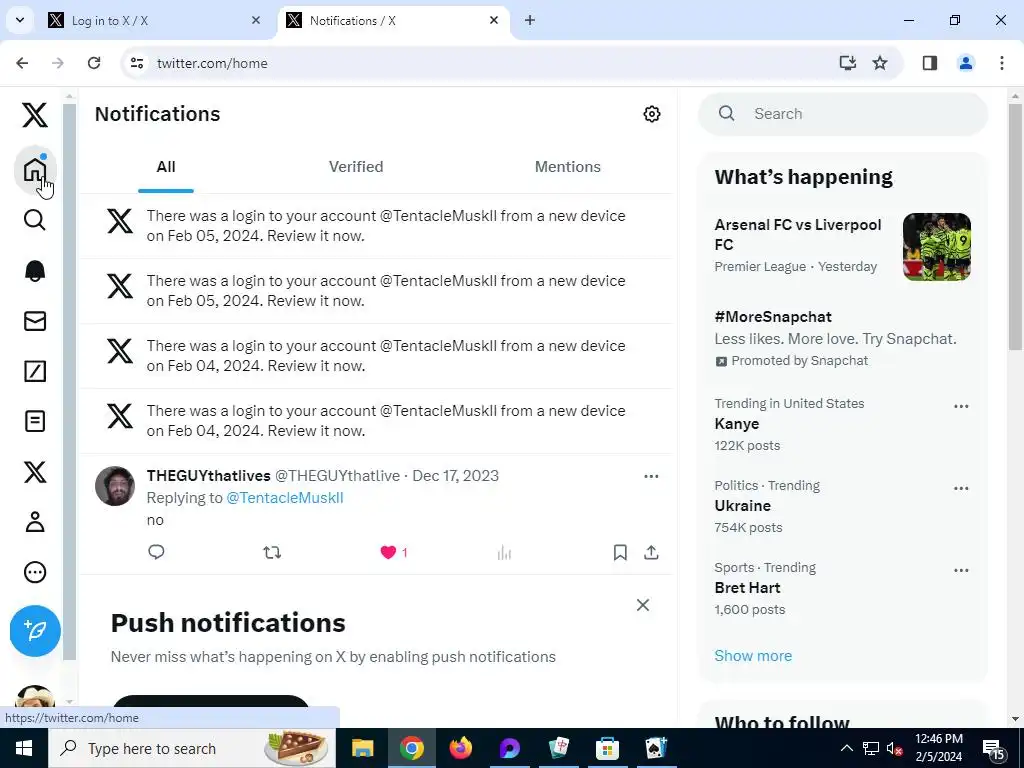Screen dimensions: 1024x768
Task: Open the Ukraine trending topic
Action: 743,505
